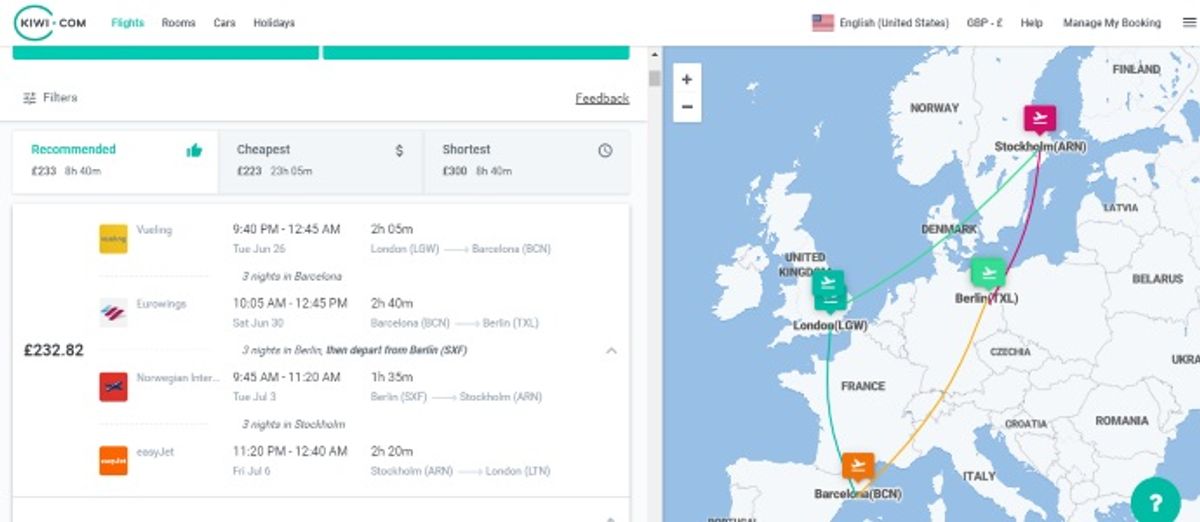Click the Barcelona airport map marker
Image resolution: width=1200 pixels, height=522 pixels.
[x=858, y=467]
